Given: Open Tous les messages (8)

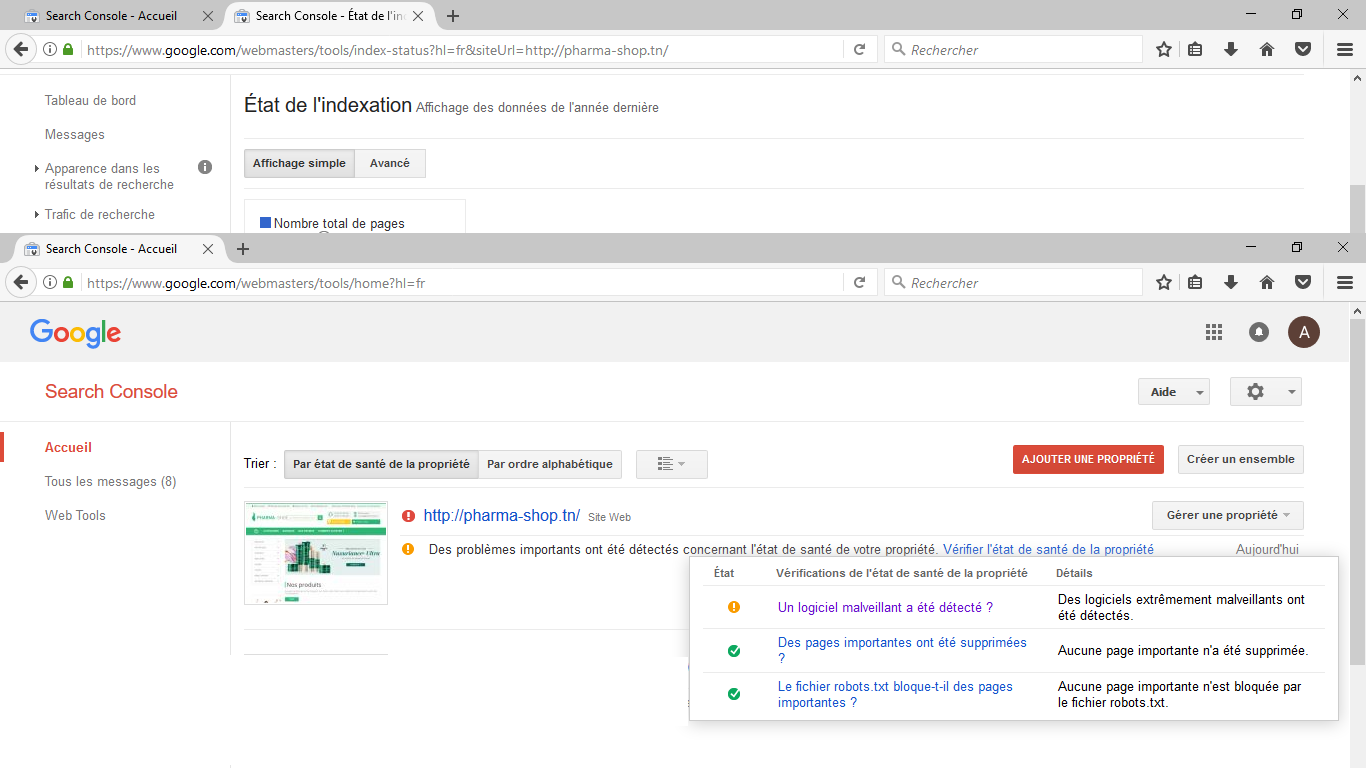Looking at the screenshot, I should pos(110,482).
